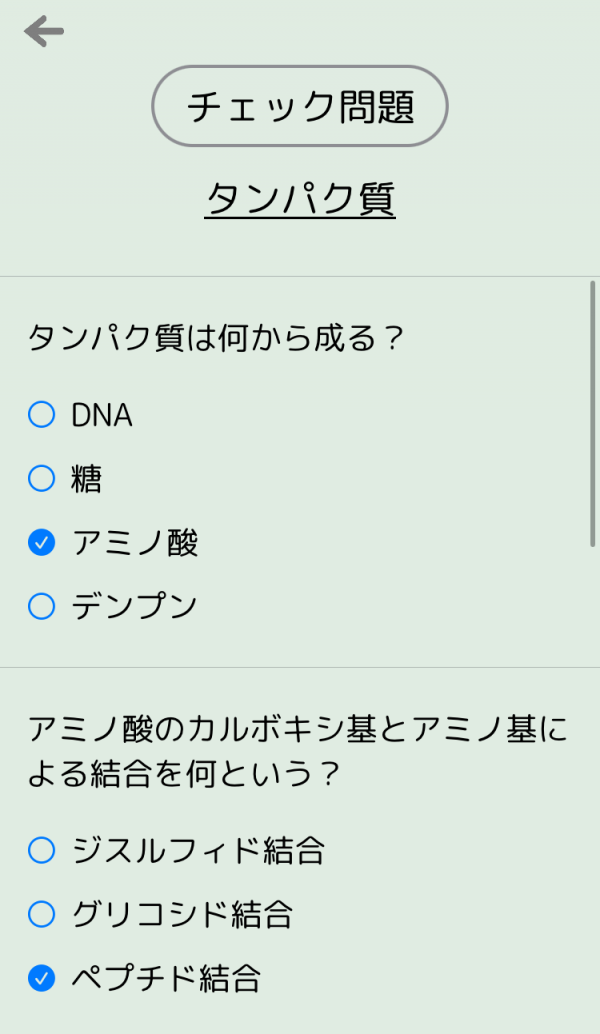Screen dimensions: 600x1034
Task: Tap the ペプチド結合 answer label text
Action: pyautogui.click(x=166, y=978)
